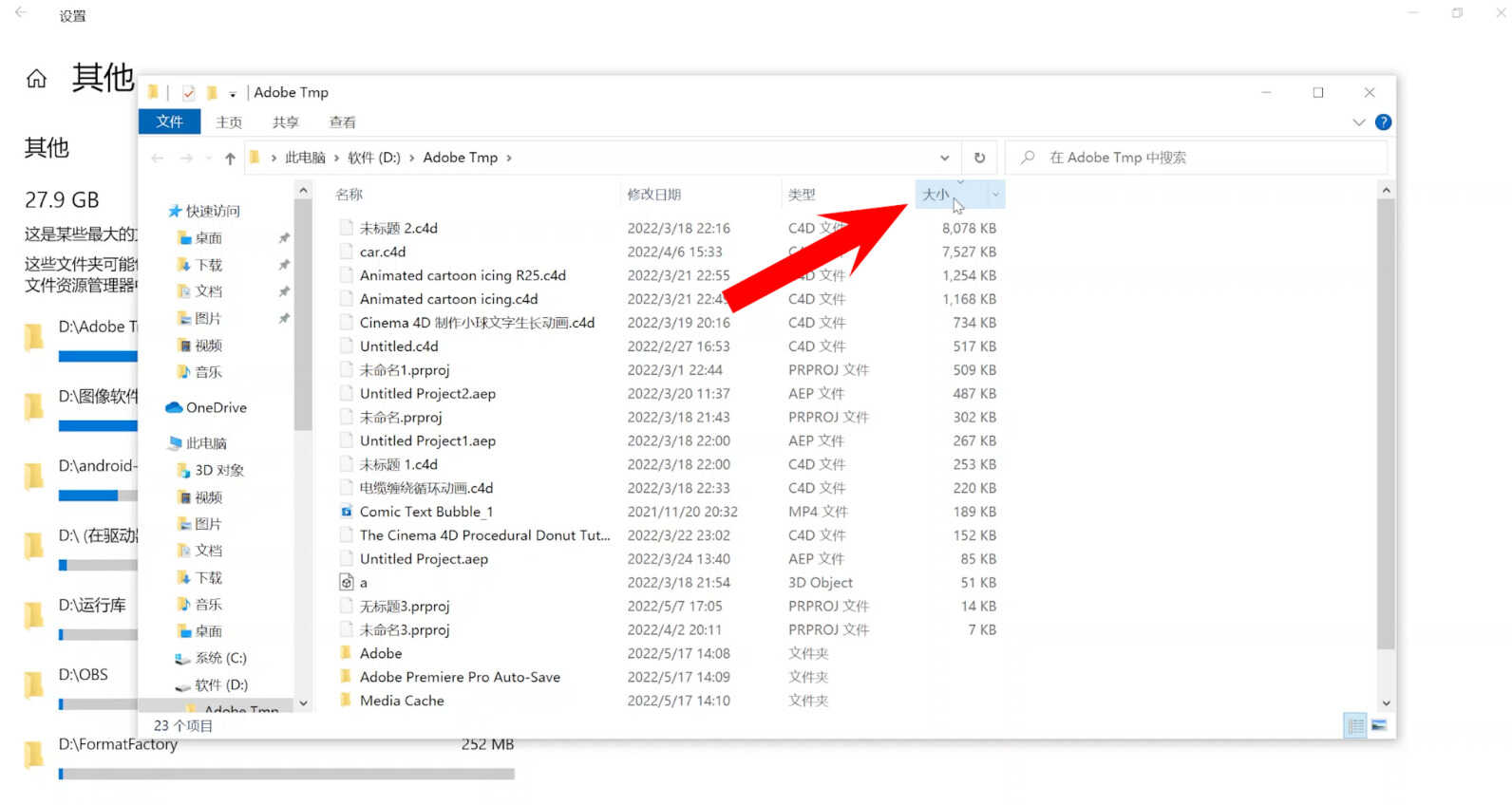Click the Settings home icon

click(36, 79)
